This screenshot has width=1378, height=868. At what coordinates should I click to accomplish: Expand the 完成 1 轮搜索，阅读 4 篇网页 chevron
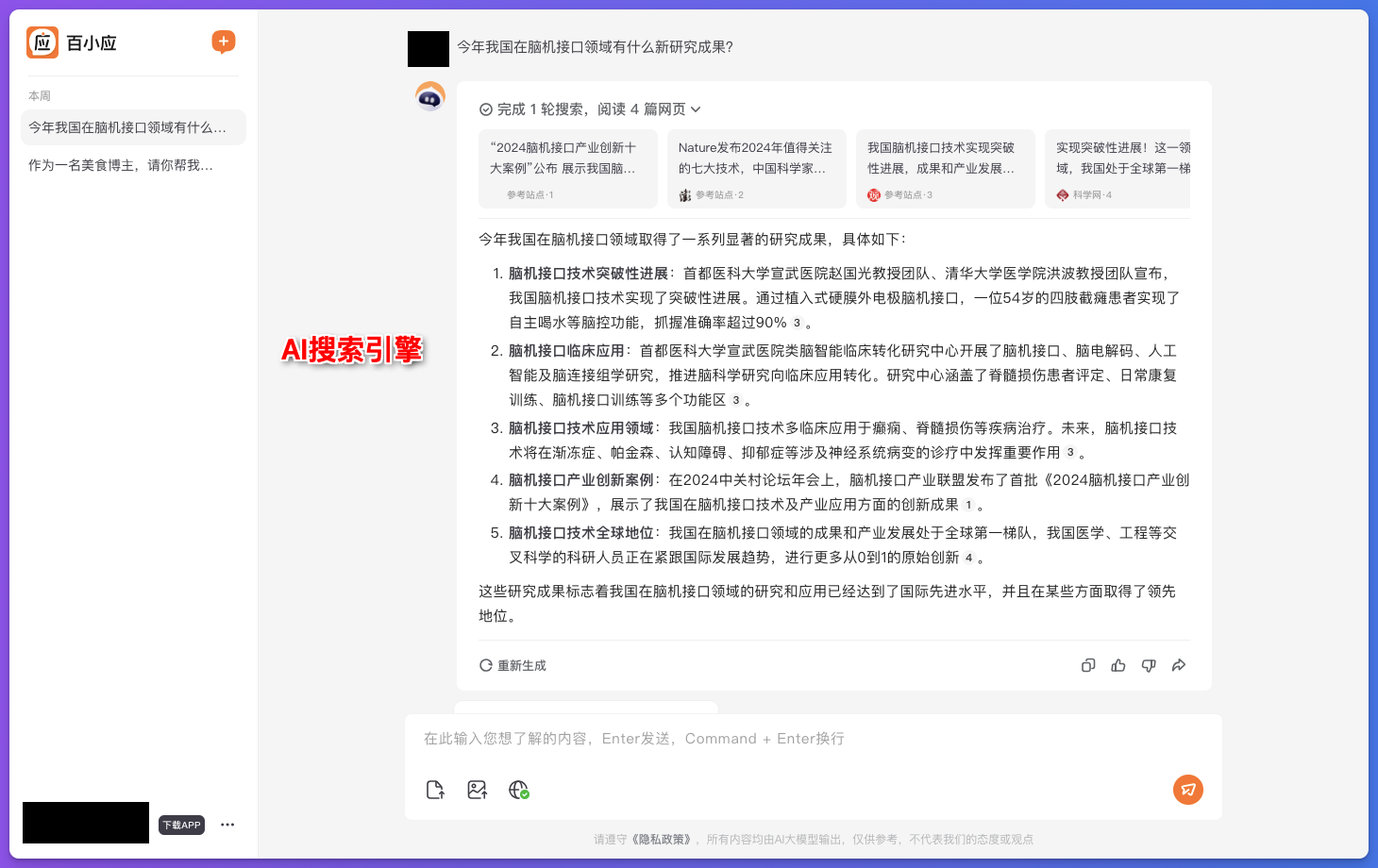(696, 109)
